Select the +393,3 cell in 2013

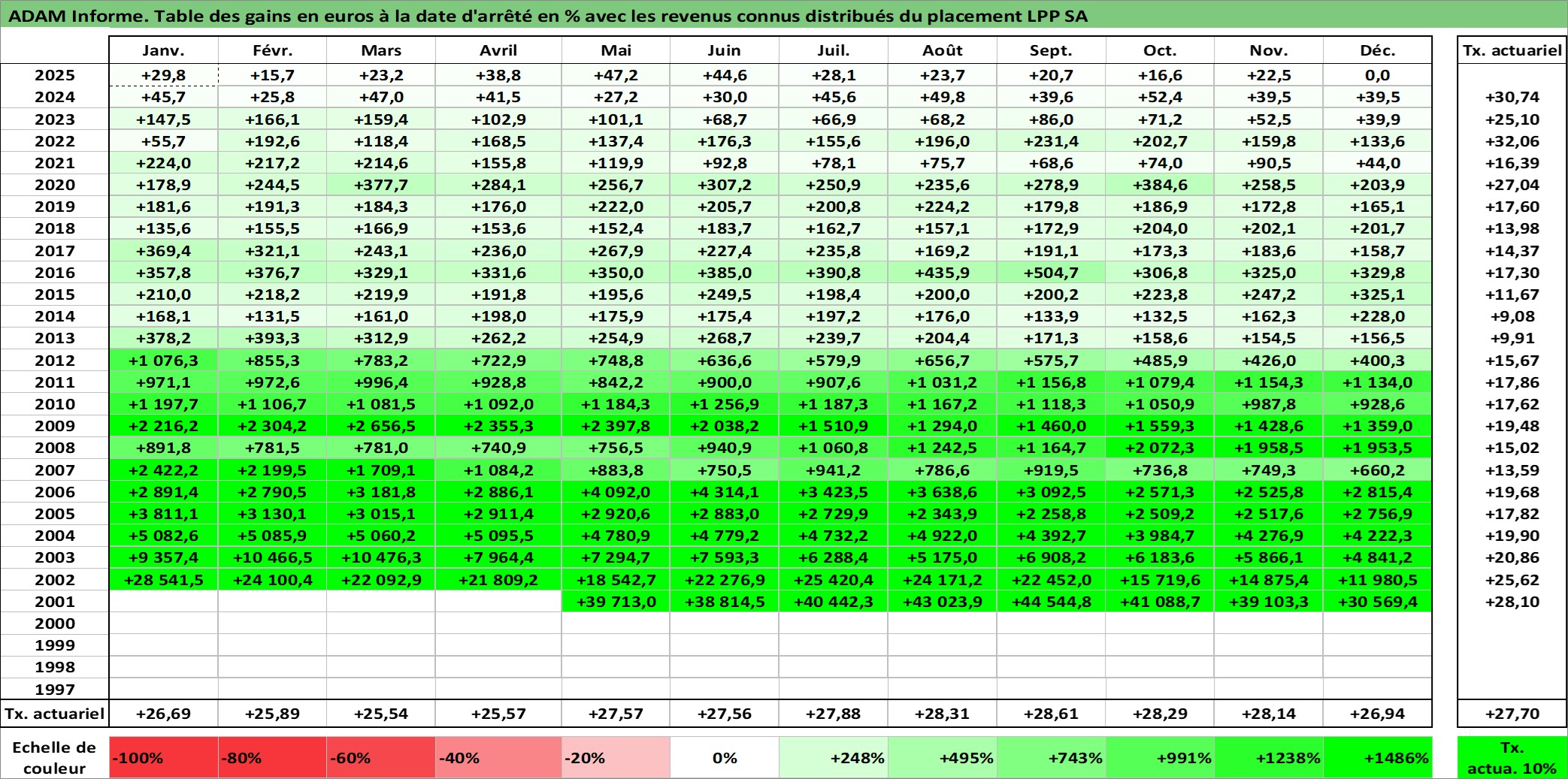(x=272, y=338)
